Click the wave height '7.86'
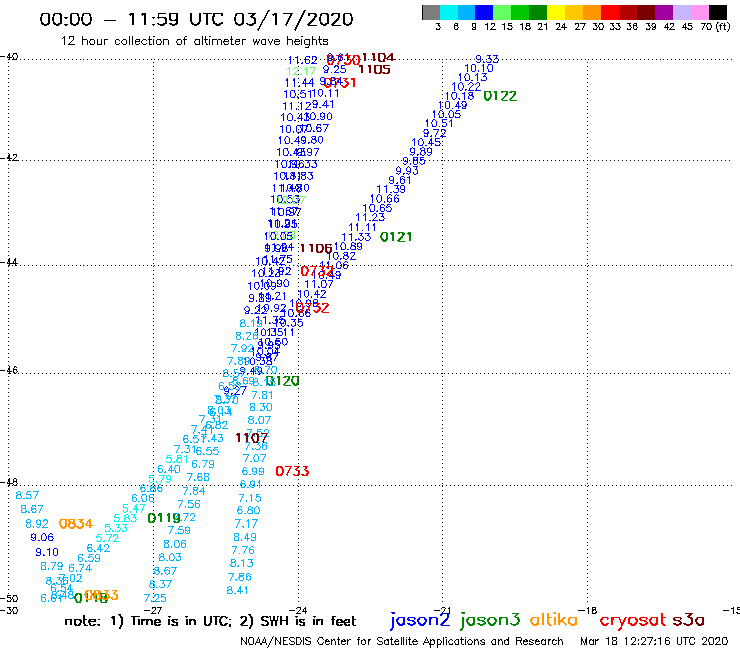This screenshot has width=740, height=650. [239, 577]
